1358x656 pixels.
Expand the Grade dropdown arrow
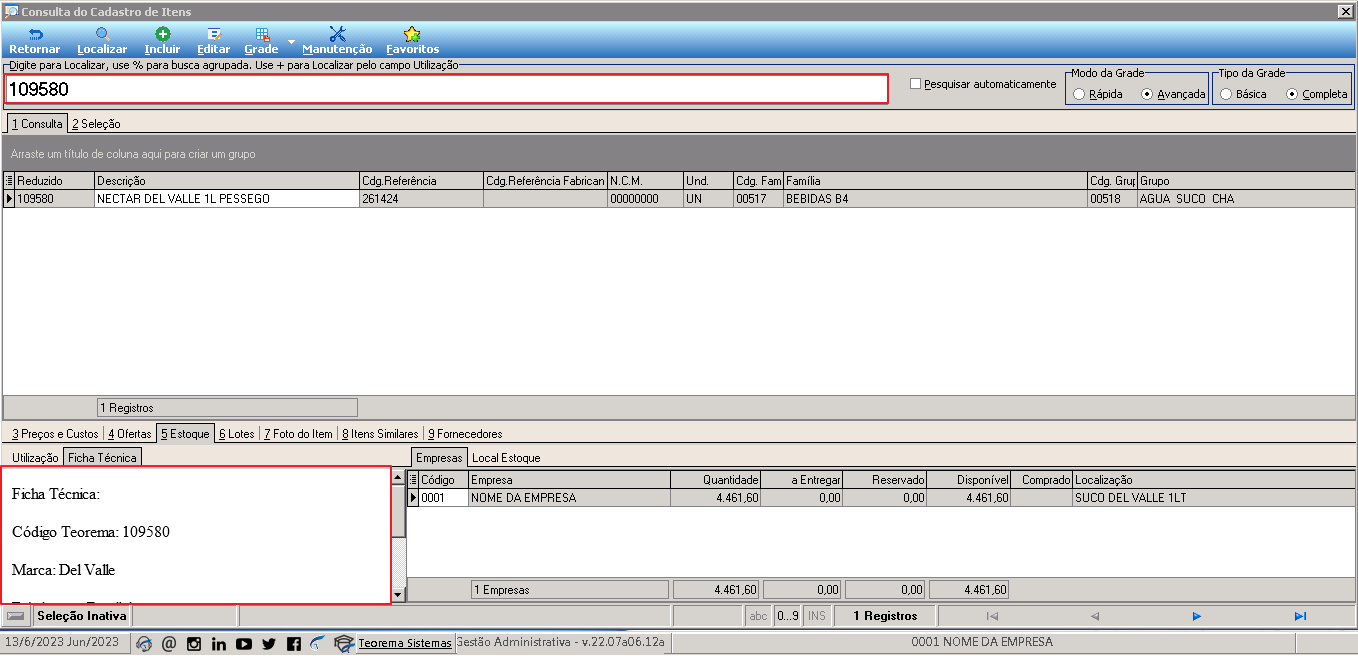pyautogui.click(x=291, y=42)
